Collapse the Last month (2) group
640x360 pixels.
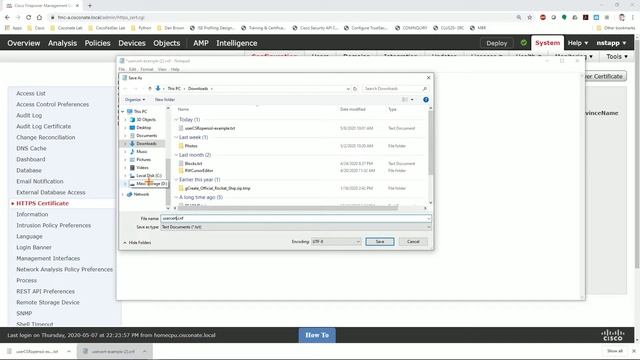[x=176, y=155]
